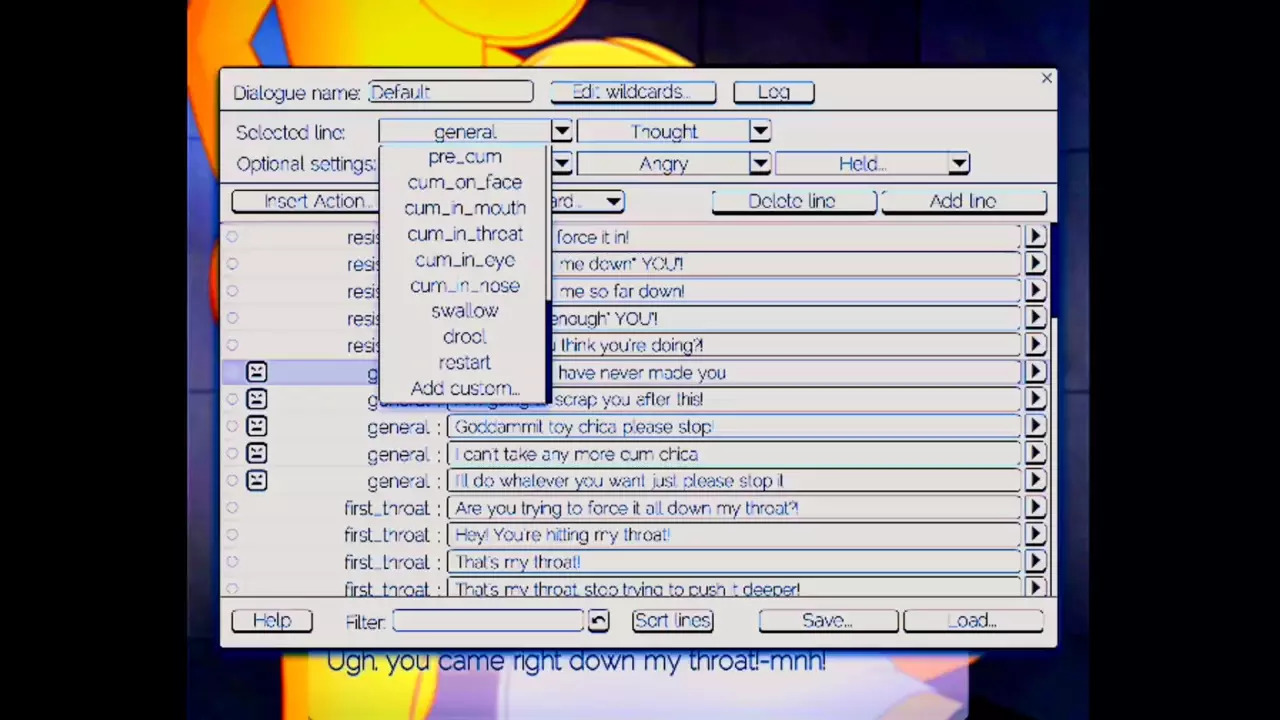Open the Held dropdown

[958, 164]
